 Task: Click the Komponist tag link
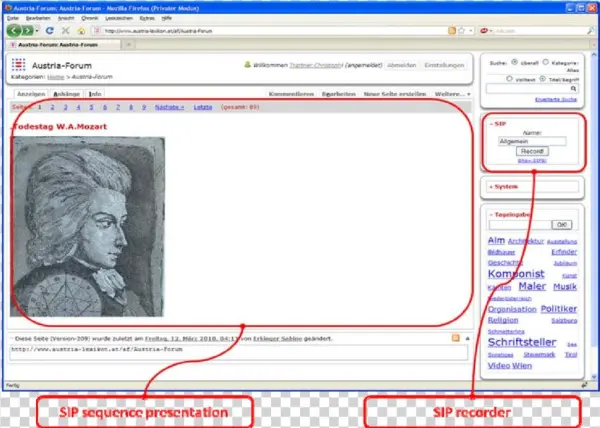(516, 274)
